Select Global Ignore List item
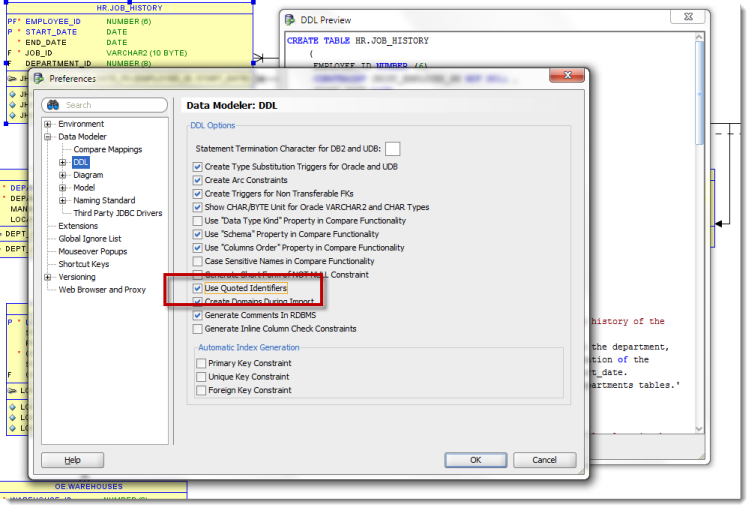 (x=90, y=239)
